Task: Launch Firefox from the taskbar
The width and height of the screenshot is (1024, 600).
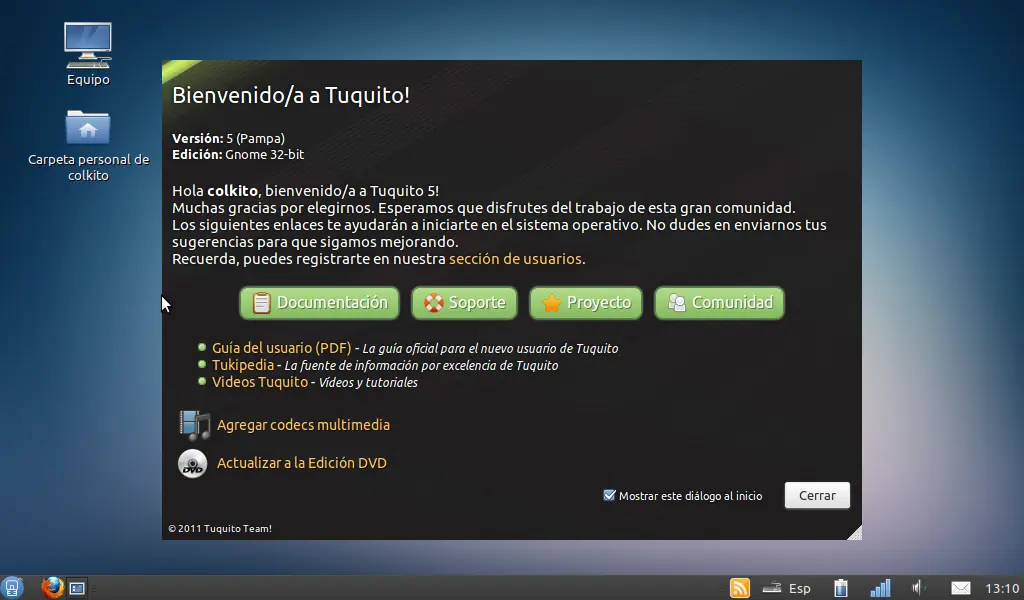Action: (52, 588)
